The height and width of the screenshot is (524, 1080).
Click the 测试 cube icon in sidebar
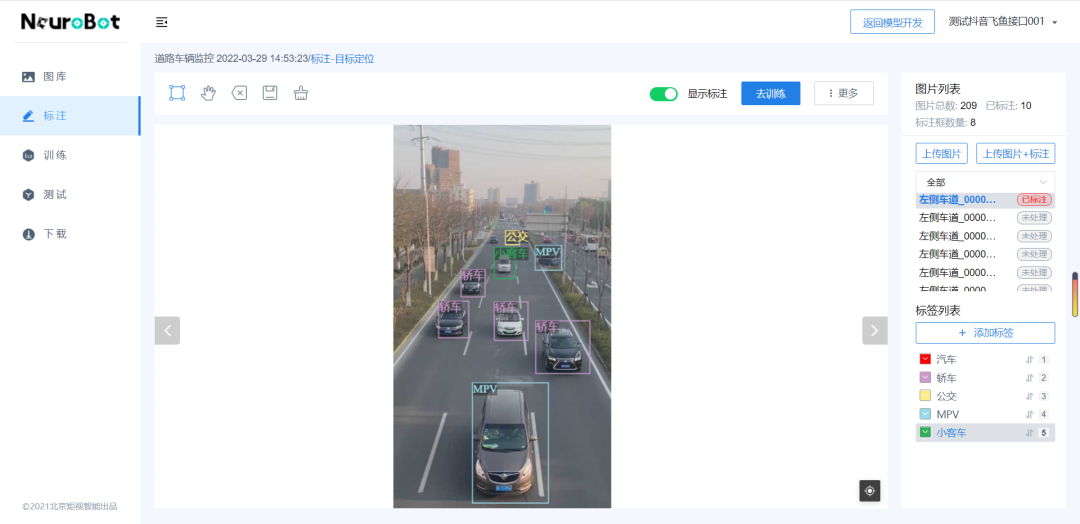point(28,195)
